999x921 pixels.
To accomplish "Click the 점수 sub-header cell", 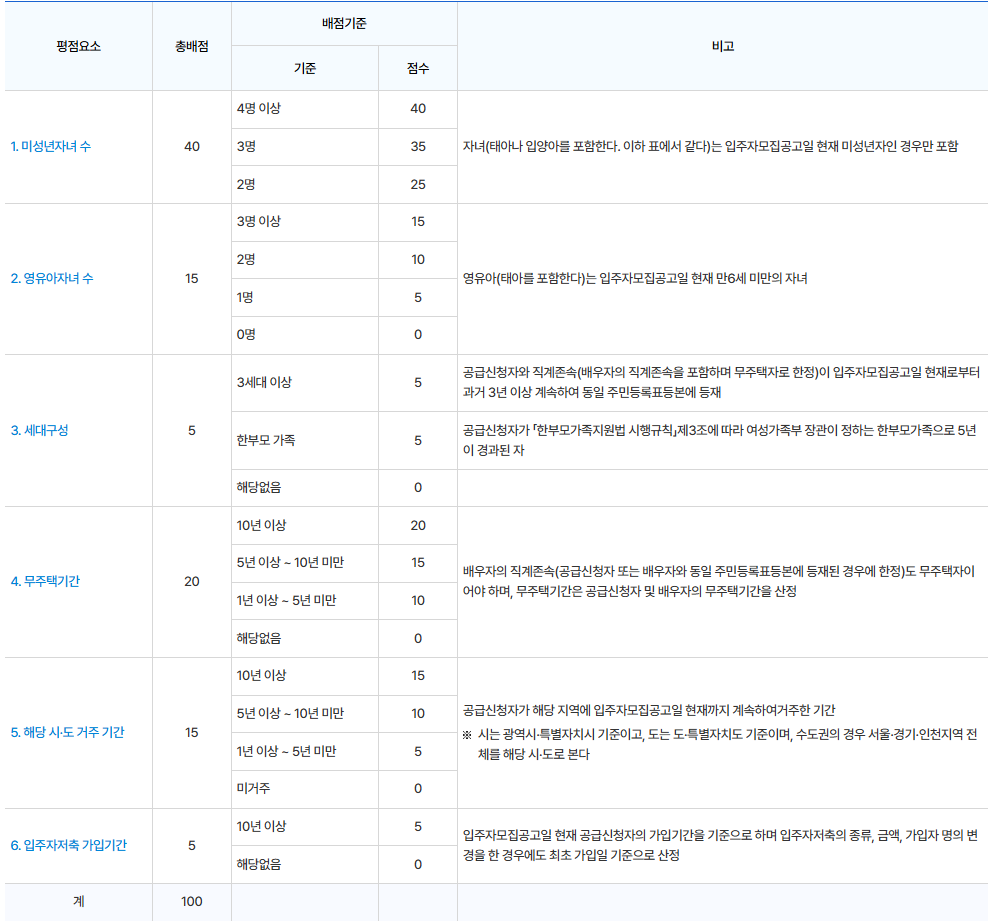I will pos(417,67).
